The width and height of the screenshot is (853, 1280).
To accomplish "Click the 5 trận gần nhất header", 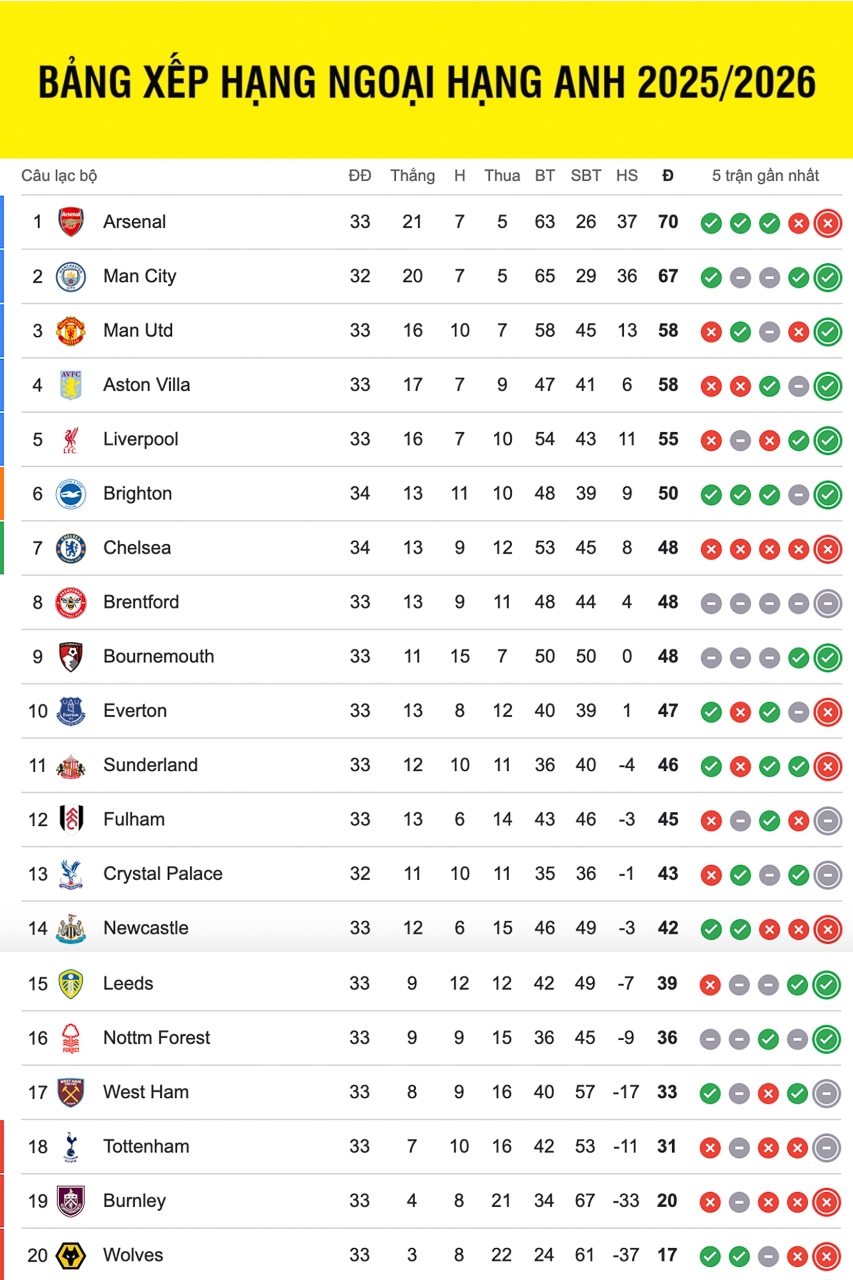I will click(765, 176).
